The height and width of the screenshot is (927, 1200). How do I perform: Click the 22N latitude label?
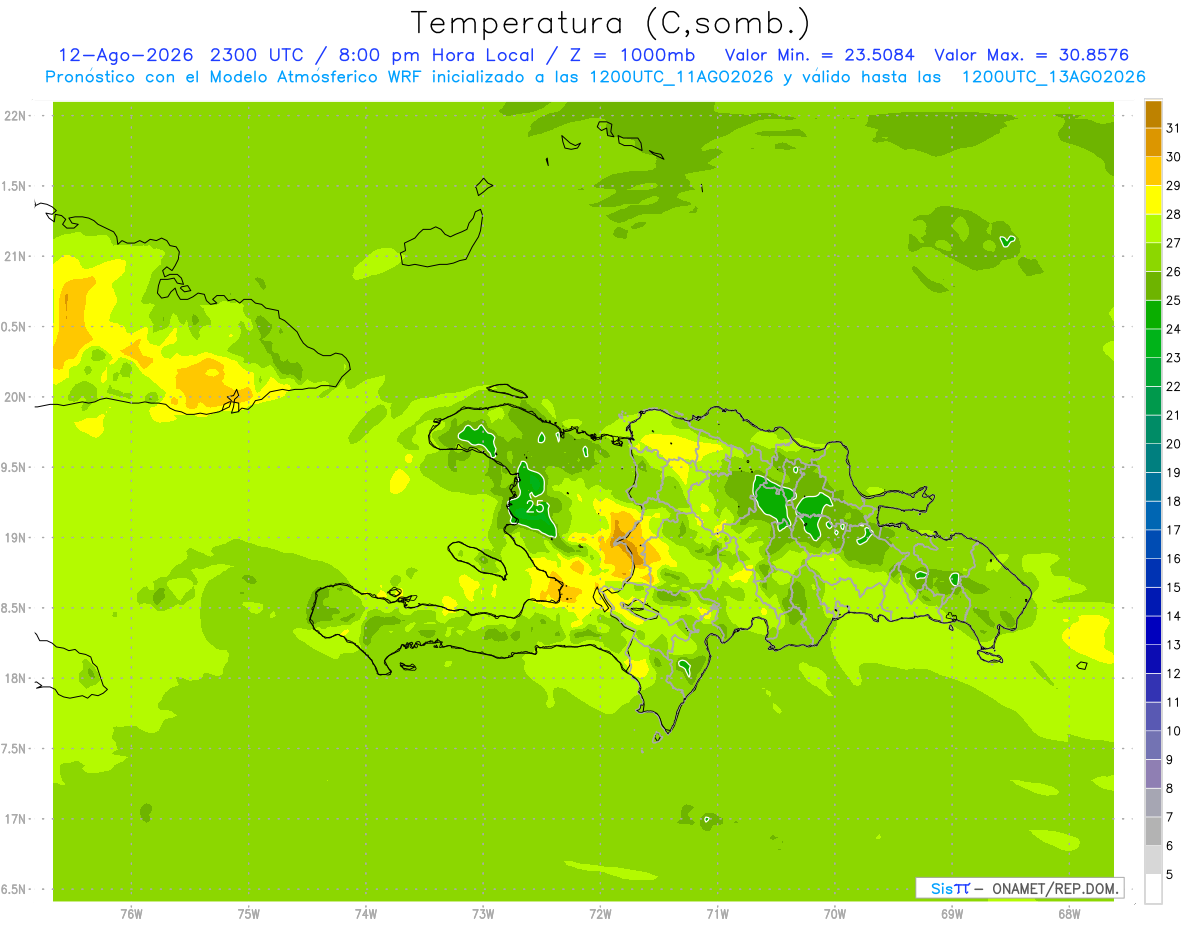click(15, 116)
